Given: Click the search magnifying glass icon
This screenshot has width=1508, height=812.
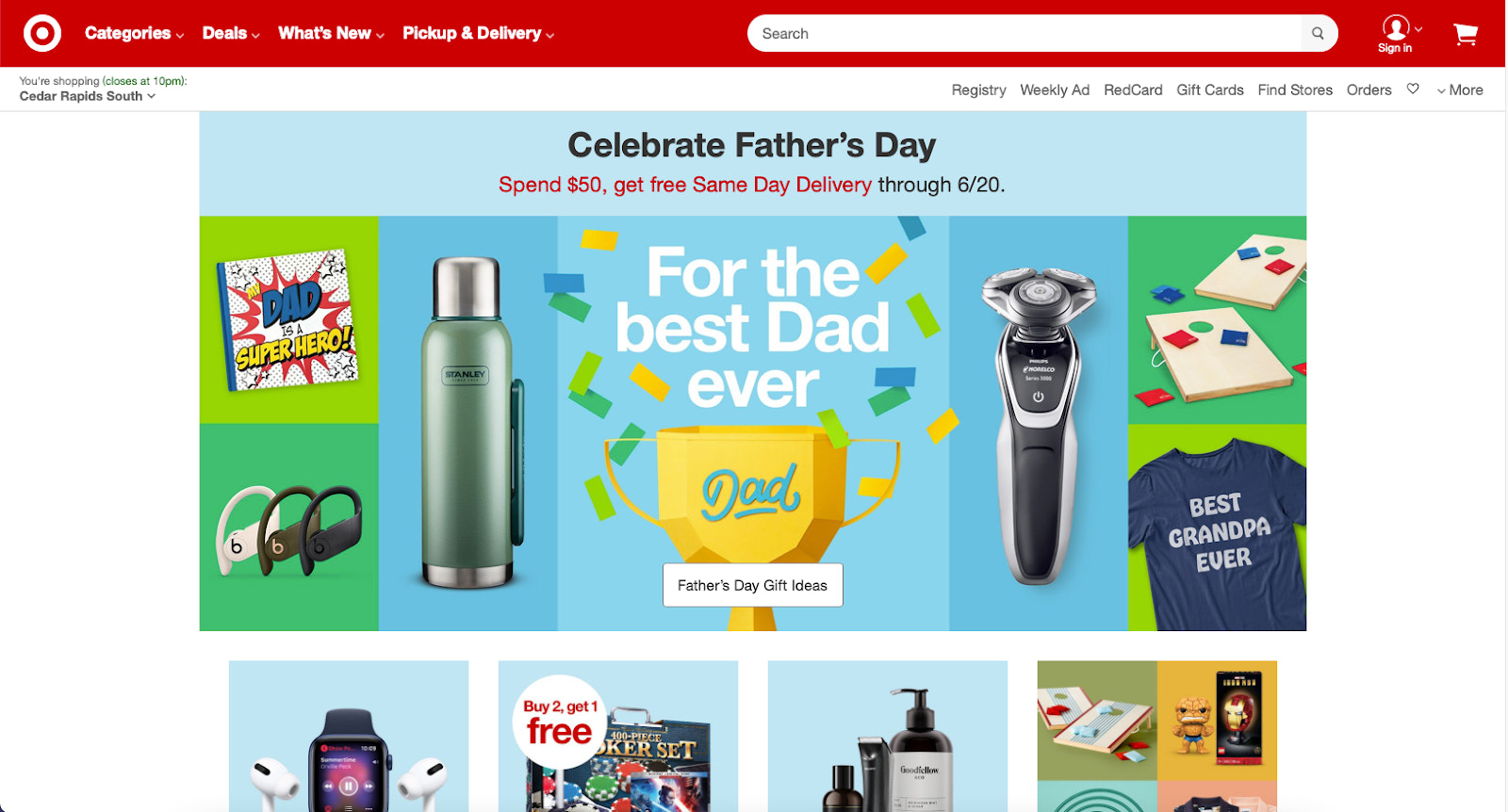Looking at the screenshot, I should point(1318,34).
